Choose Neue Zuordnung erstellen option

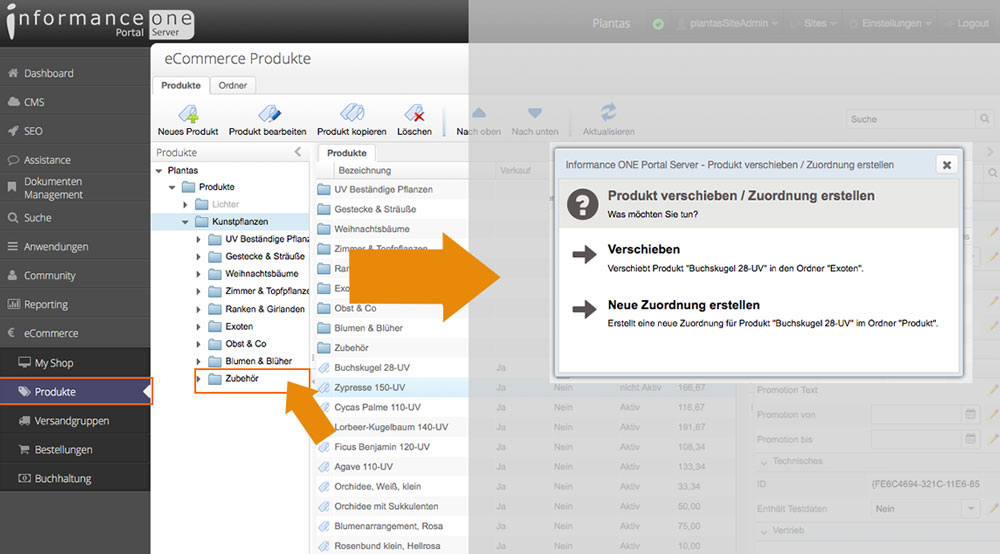click(x=683, y=305)
